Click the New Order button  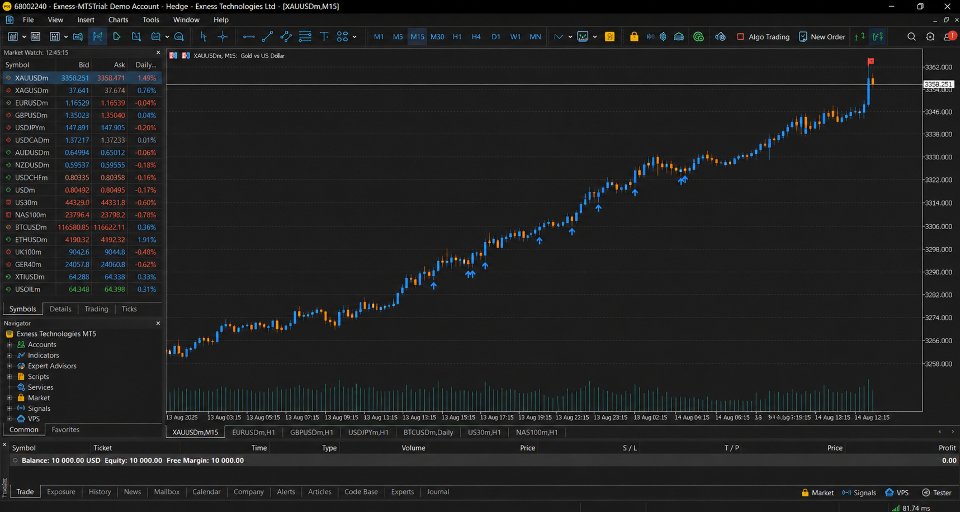point(822,37)
